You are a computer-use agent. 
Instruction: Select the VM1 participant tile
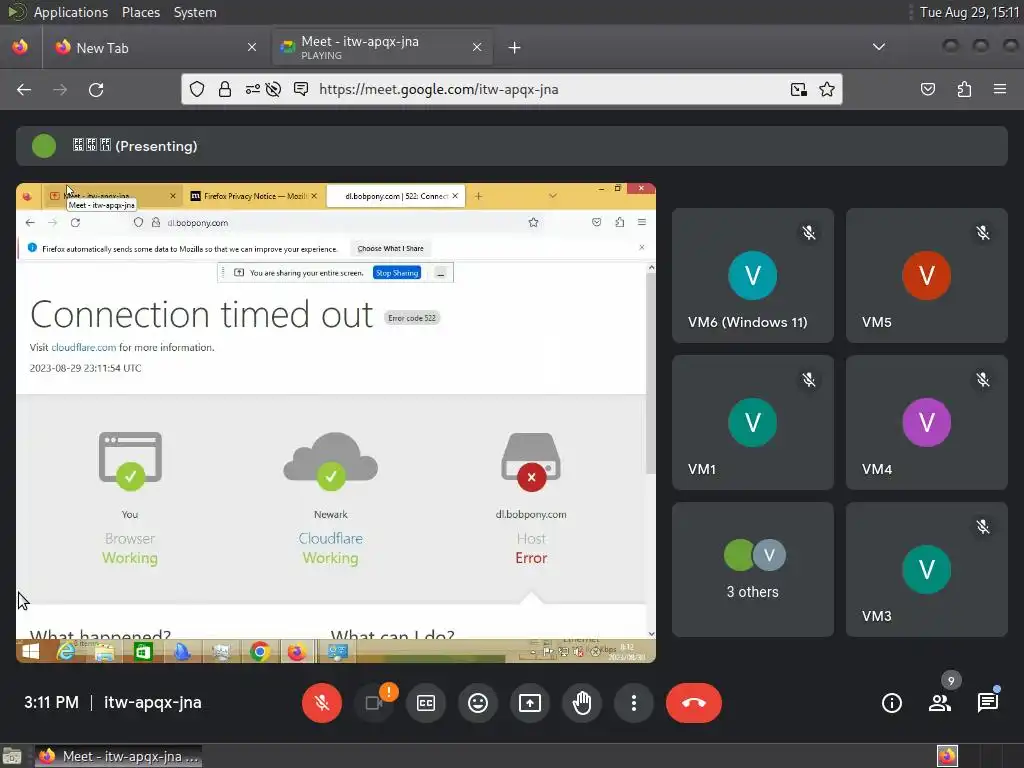(752, 422)
